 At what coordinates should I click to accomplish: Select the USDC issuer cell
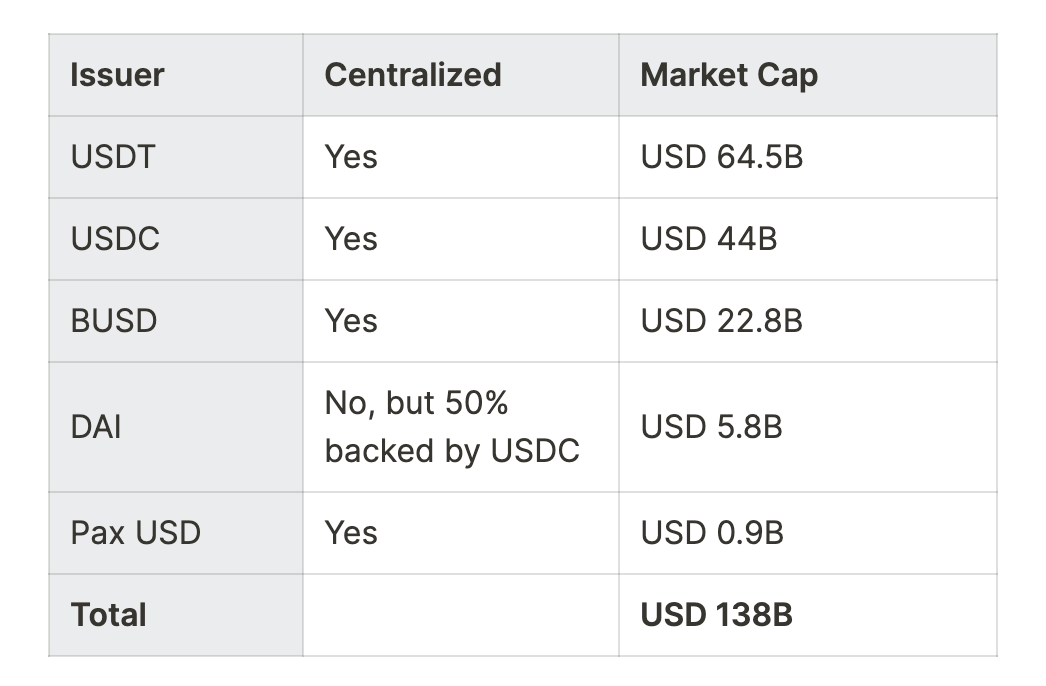pos(115,239)
